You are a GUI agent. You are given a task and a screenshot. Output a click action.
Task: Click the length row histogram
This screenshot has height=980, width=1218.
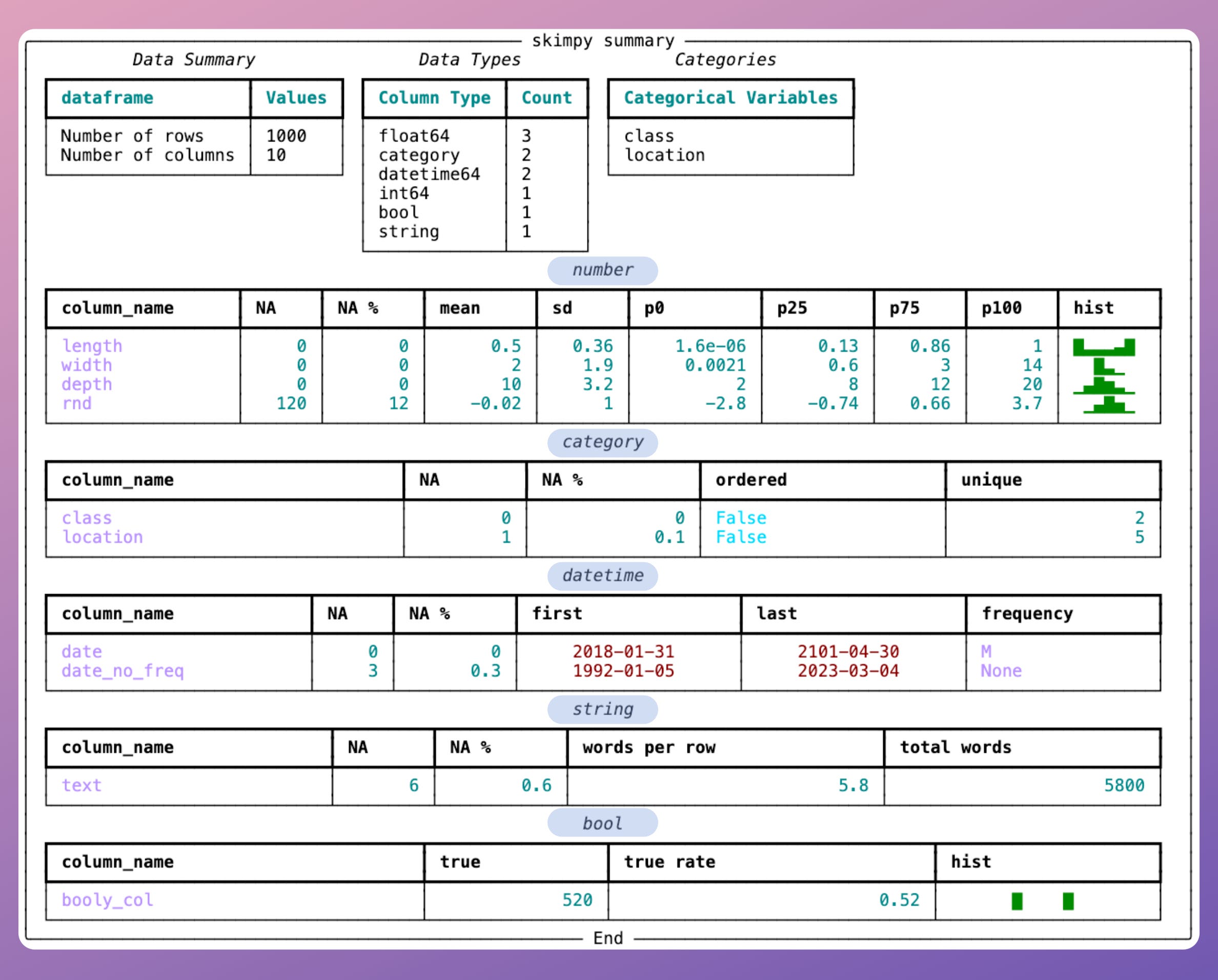click(1104, 347)
